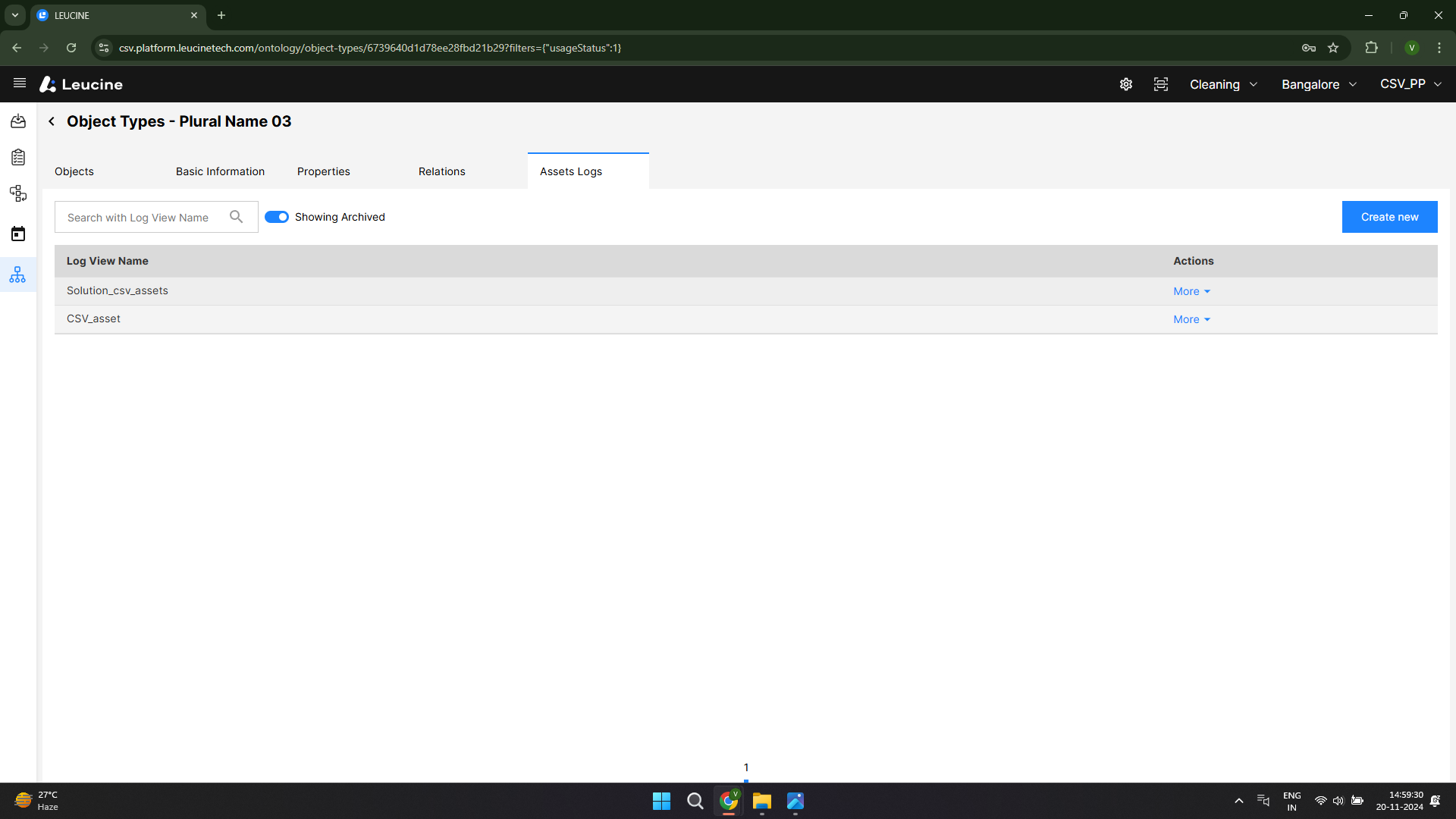Open Chrome three-dot menu
Viewport: 1456px width, 819px height.
pos(1439,48)
